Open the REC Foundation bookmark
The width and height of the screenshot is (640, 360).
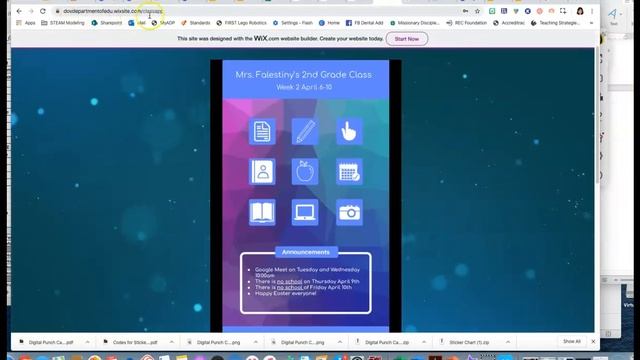[x=467, y=23]
